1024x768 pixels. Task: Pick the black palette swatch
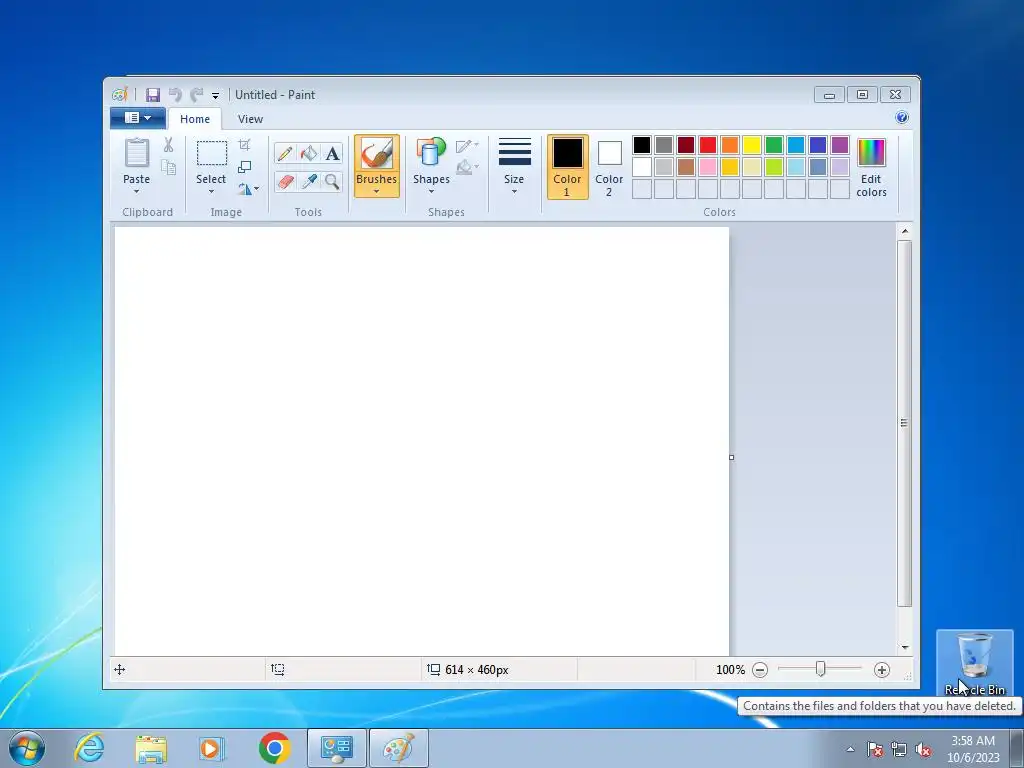tap(642, 145)
